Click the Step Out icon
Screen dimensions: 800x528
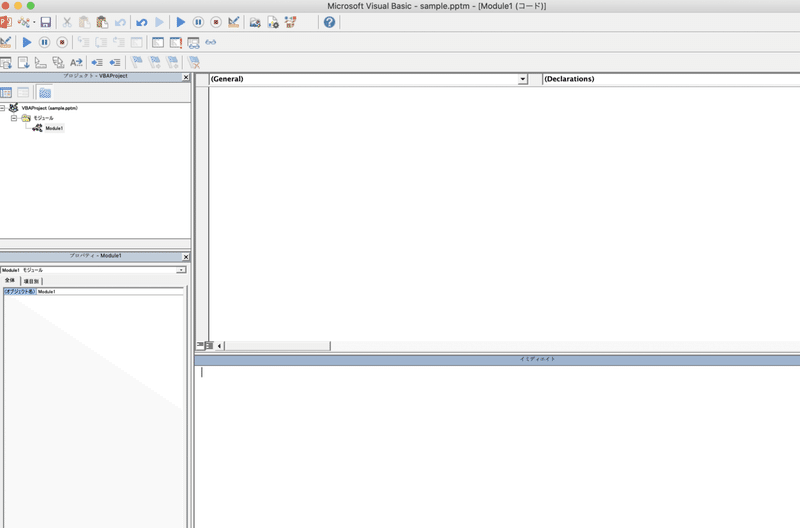click(119, 42)
